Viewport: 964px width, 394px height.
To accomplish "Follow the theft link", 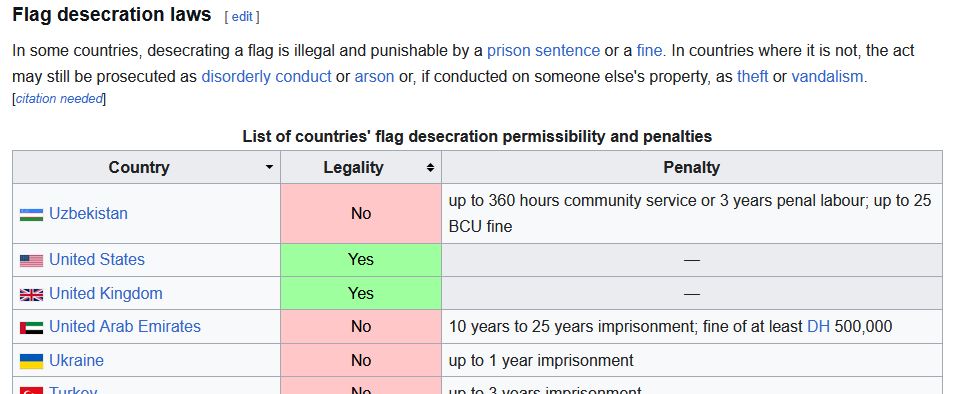I will (x=753, y=77).
